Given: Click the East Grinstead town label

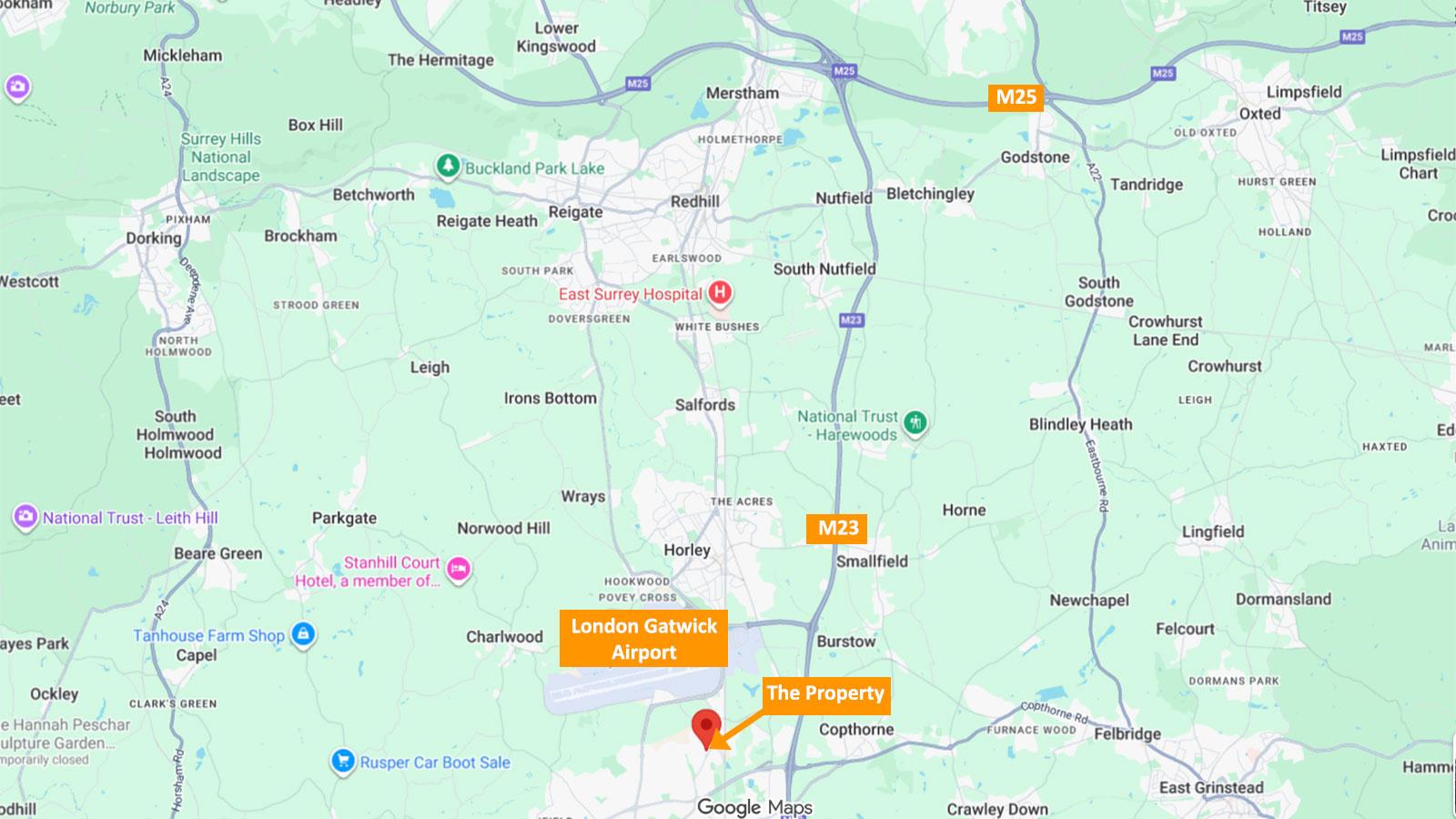Looking at the screenshot, I should coord(1211,788).
